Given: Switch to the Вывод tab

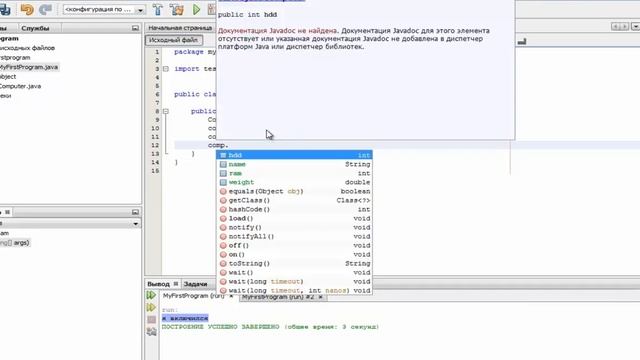Looking at the screenshot, I should pos(158,284).
